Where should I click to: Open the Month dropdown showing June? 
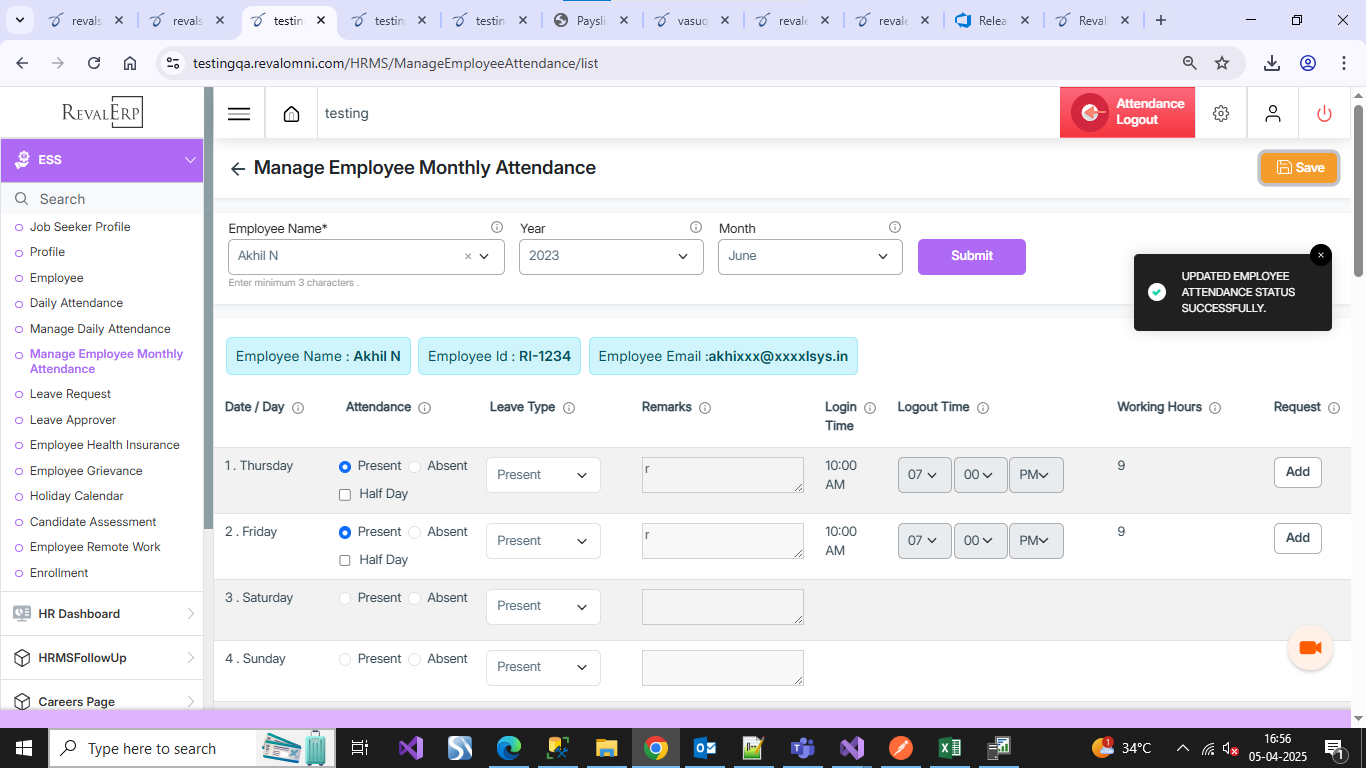[x=809, y=256]
